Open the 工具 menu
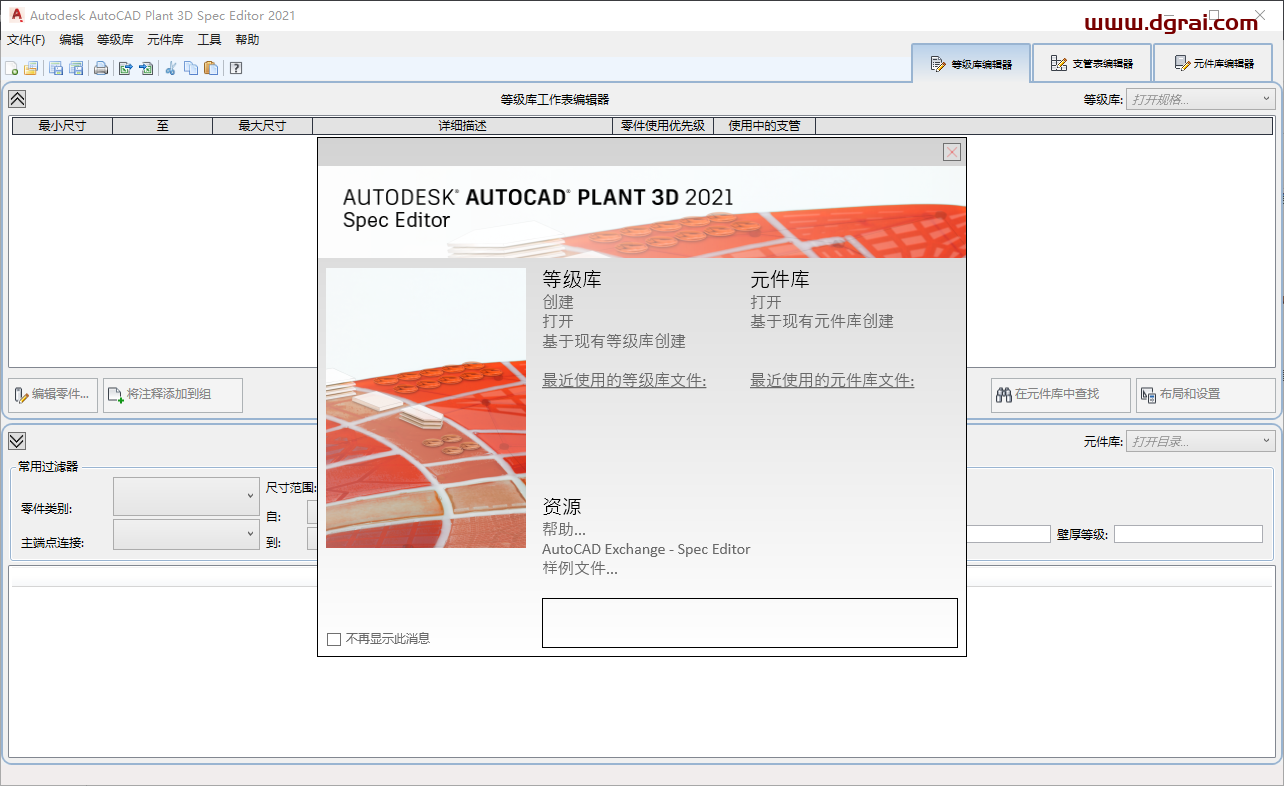 click(x=209, y=40)
